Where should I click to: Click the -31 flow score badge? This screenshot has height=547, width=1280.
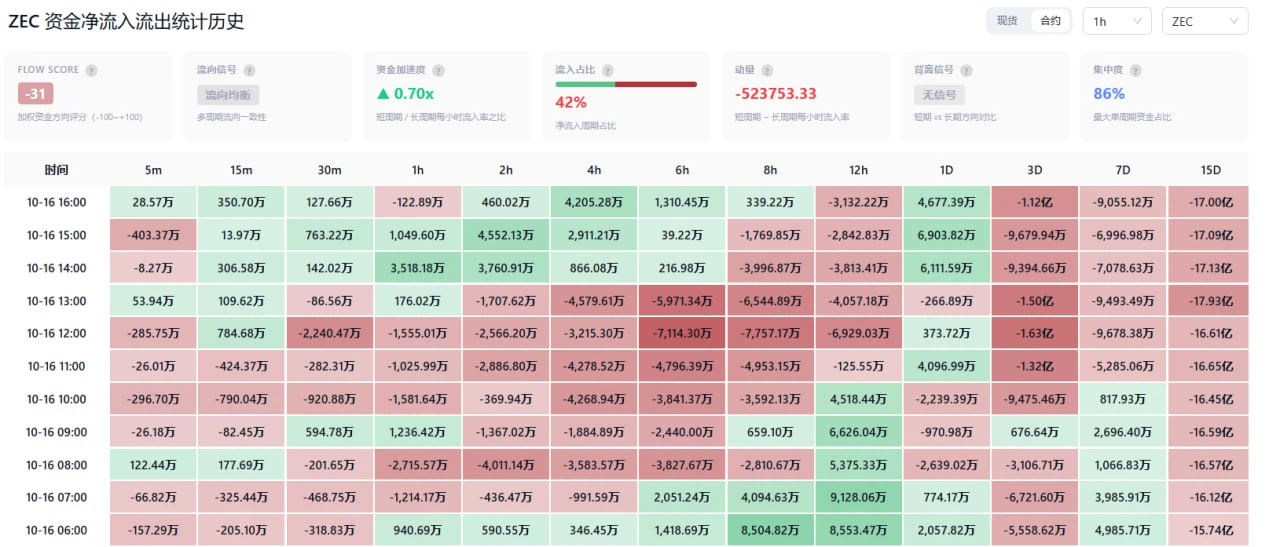[35, 94]
